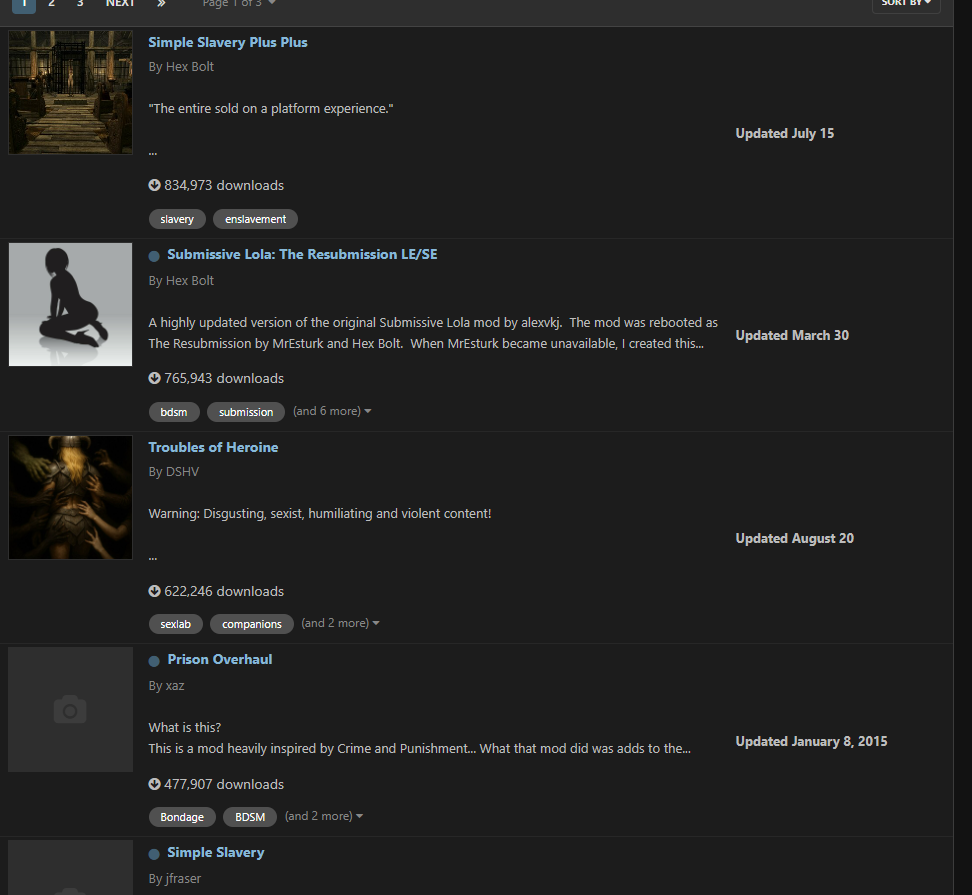Open Prison Overhaul placeholder camera thumbnail
The image size is (972, 895).
coord(70,710)
